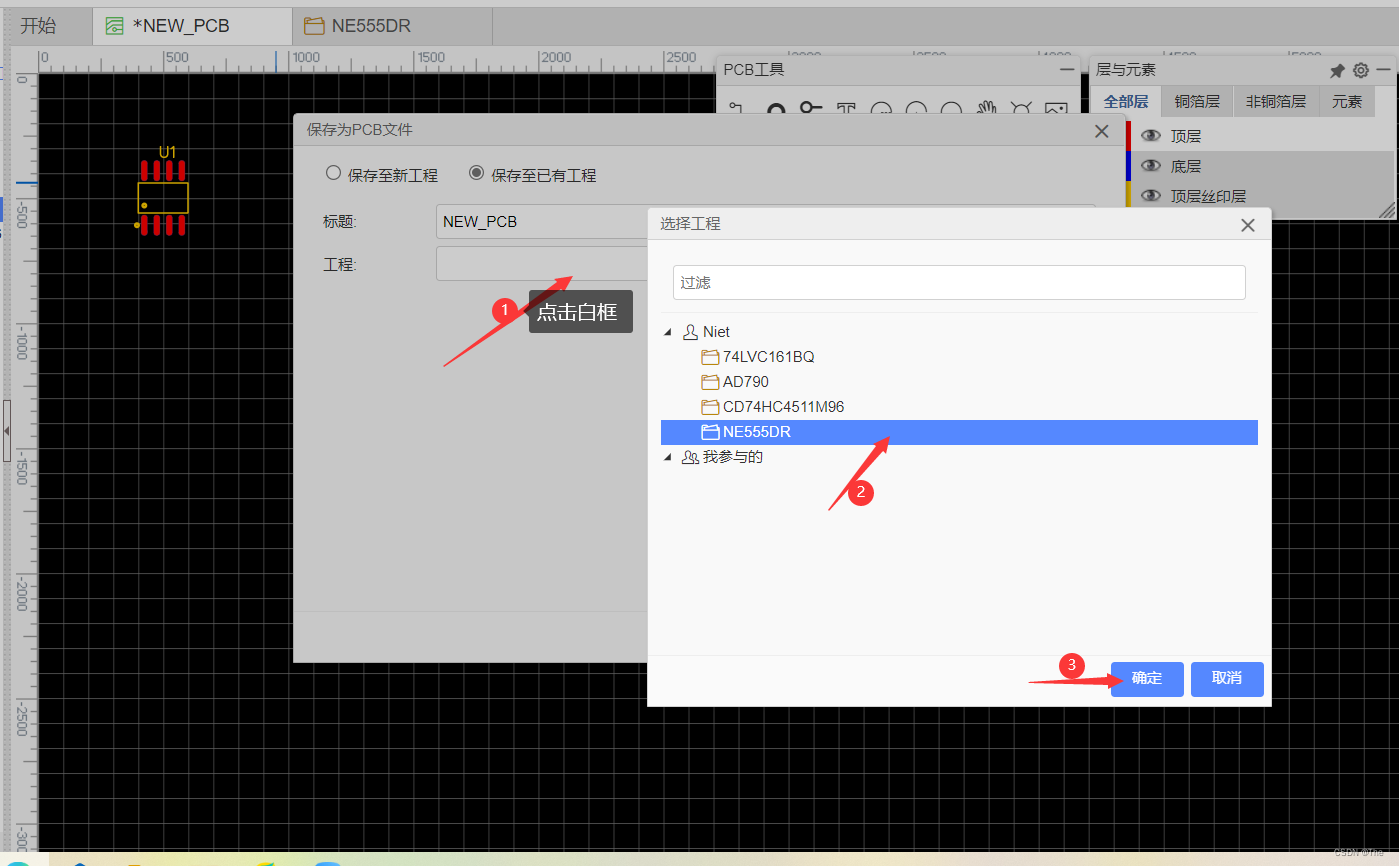This screenshot has height=866, width=1399.
Task: Collapse the Niet tree node
Action: point(668,332)
